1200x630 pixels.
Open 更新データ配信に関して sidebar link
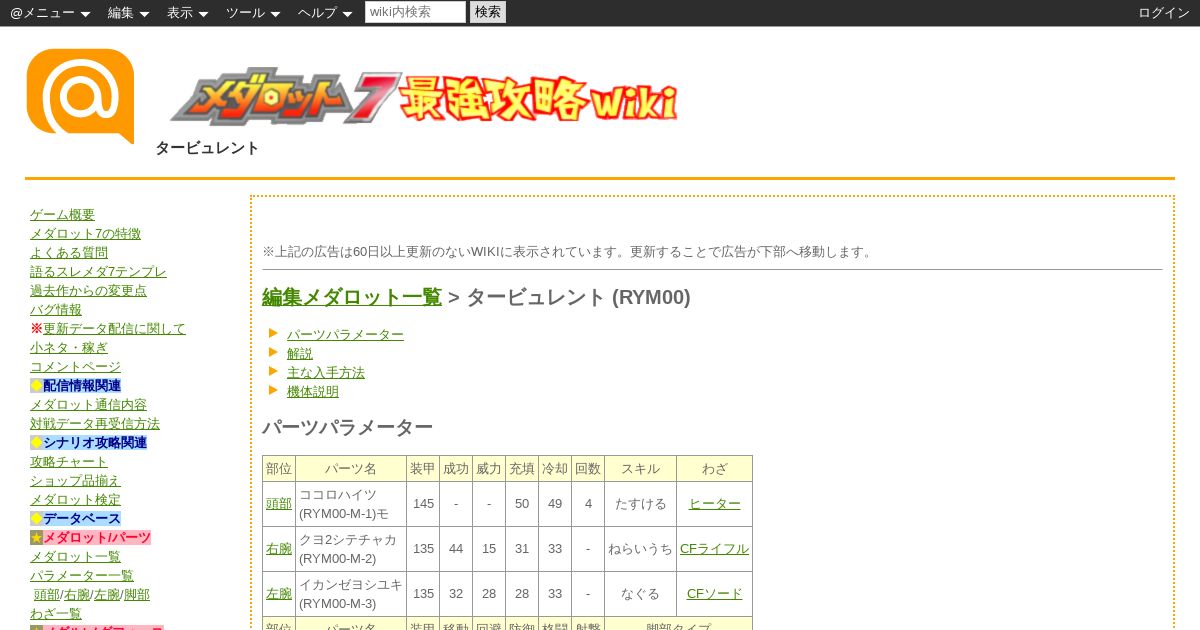click(x=114, y=329)
